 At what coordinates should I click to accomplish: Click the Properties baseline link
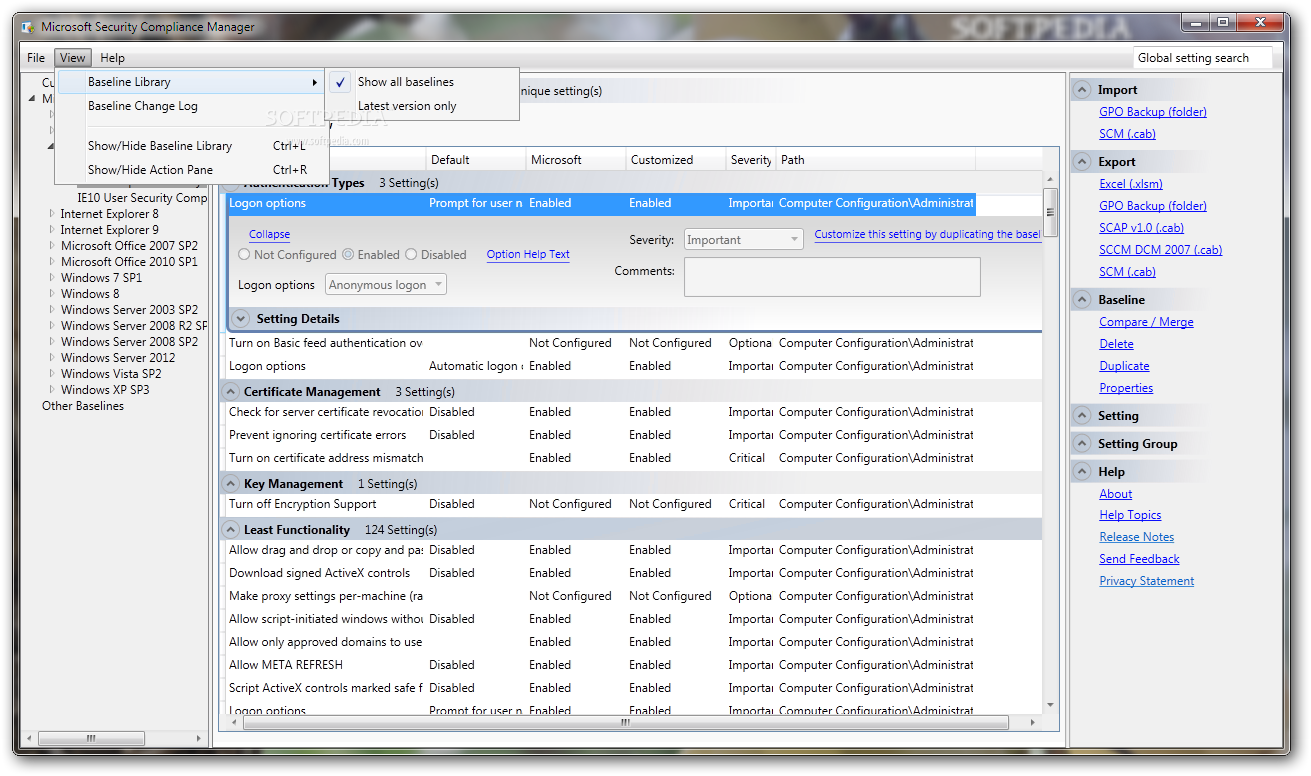click(x=1126, y=388)
